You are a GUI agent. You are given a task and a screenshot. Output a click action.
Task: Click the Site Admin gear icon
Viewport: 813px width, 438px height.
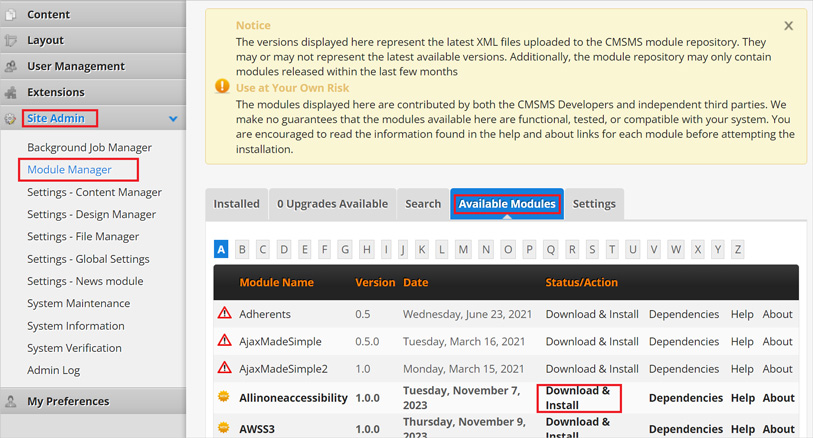coord(10,119)
